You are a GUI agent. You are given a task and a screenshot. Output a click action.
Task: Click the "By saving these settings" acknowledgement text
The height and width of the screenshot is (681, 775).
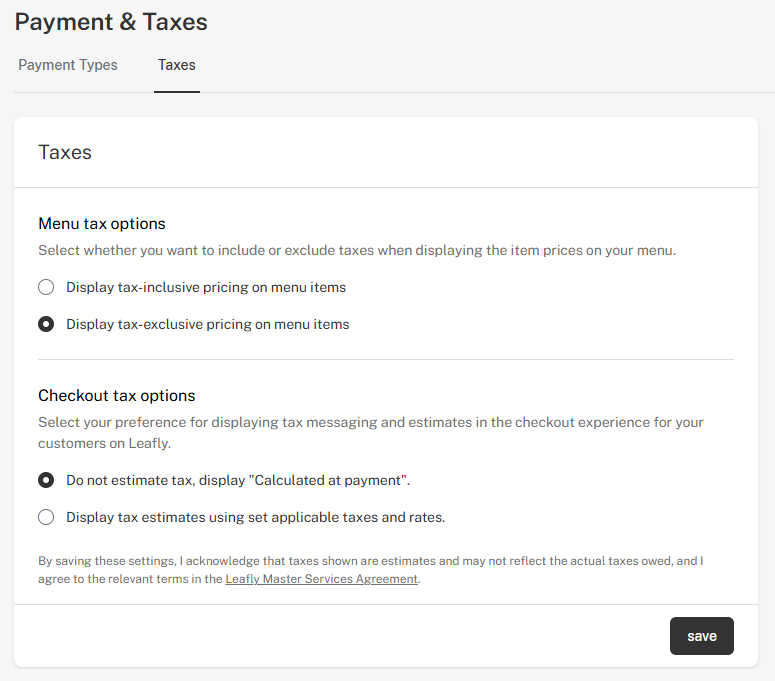371,570
